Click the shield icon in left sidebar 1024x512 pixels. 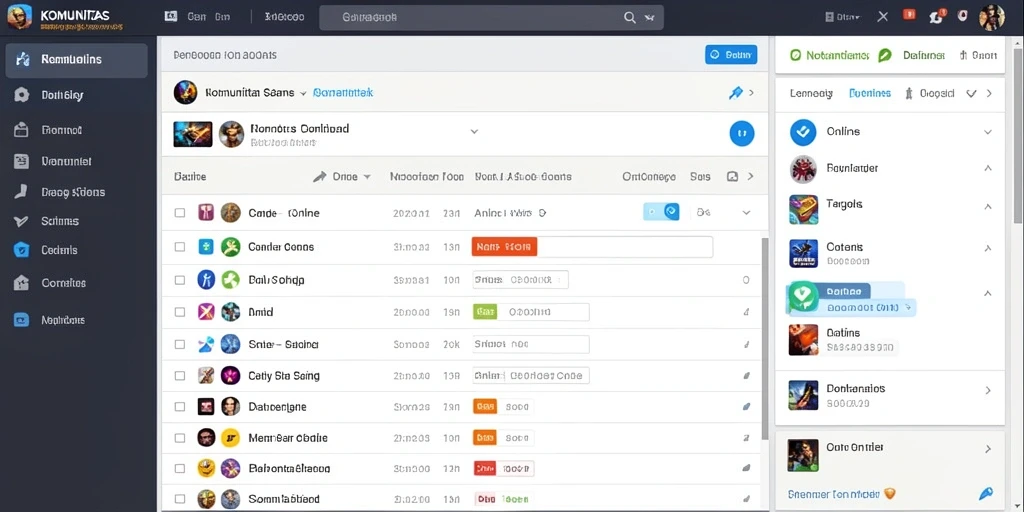22,249
